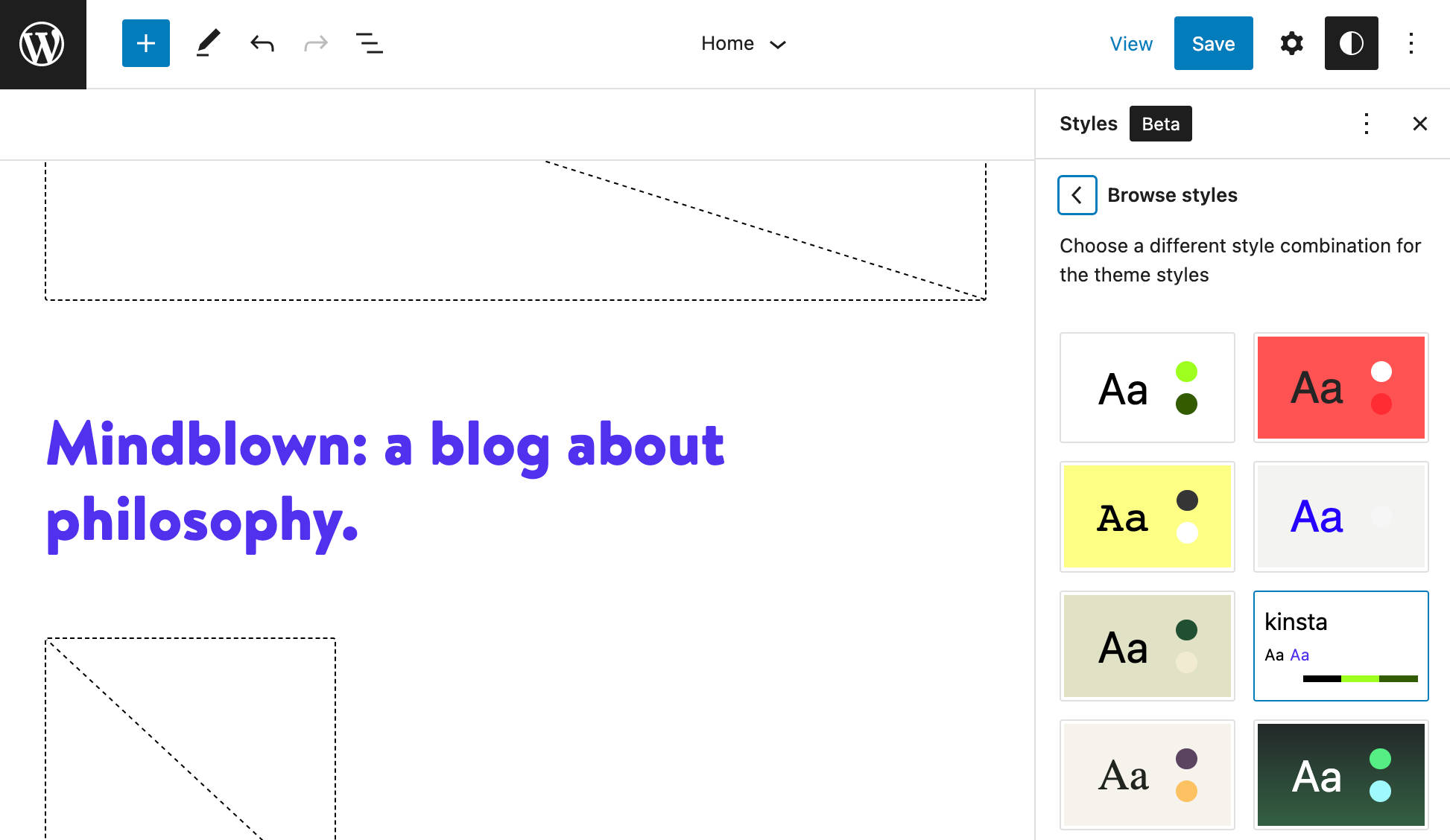Click the Redo arrow

click(316, 43)
